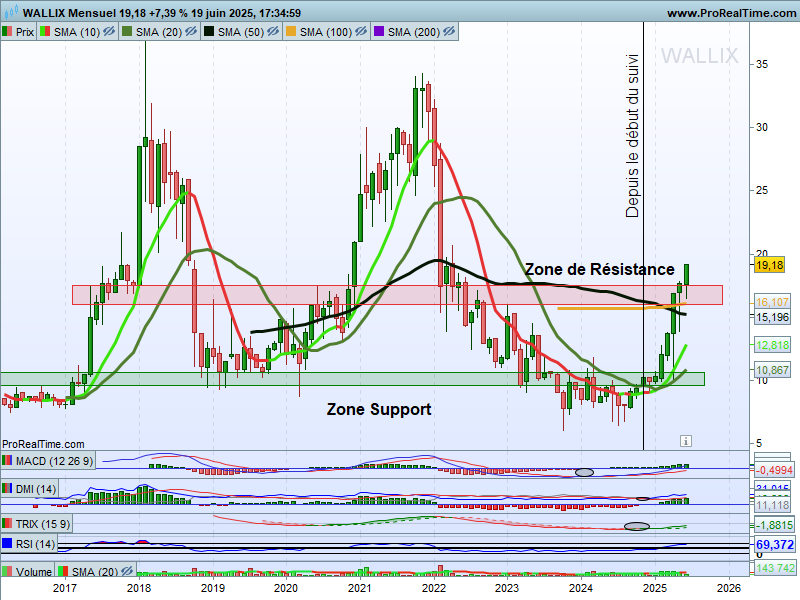Click the 25 tick on price axis
This screenshot has width=800, height=600.
762,190
